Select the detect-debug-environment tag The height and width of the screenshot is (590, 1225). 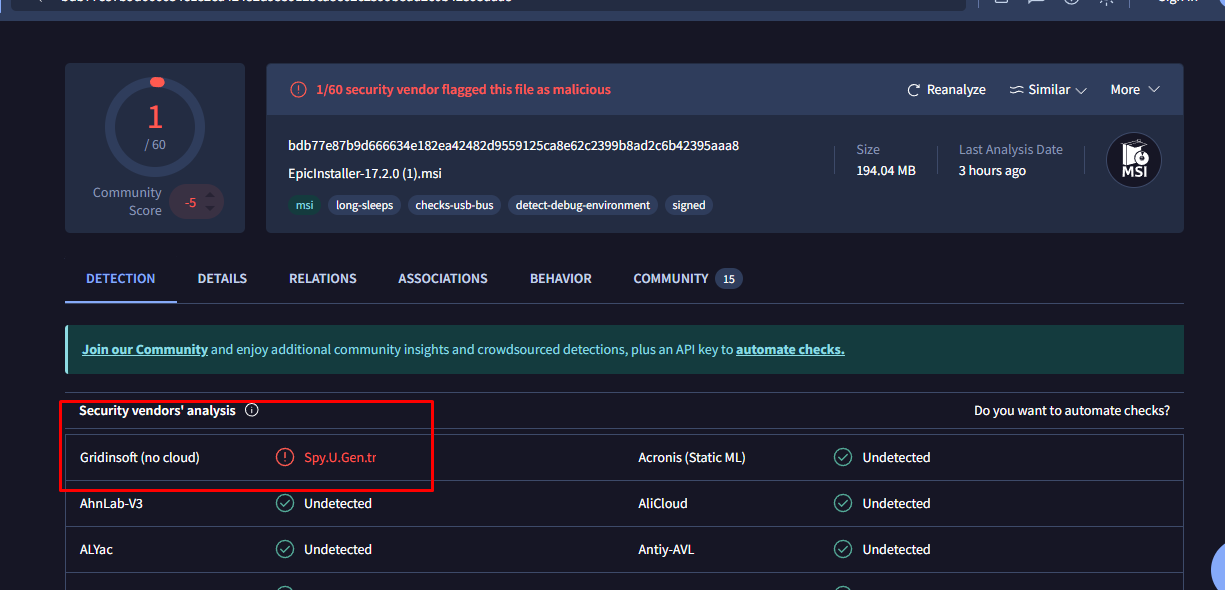583,205
